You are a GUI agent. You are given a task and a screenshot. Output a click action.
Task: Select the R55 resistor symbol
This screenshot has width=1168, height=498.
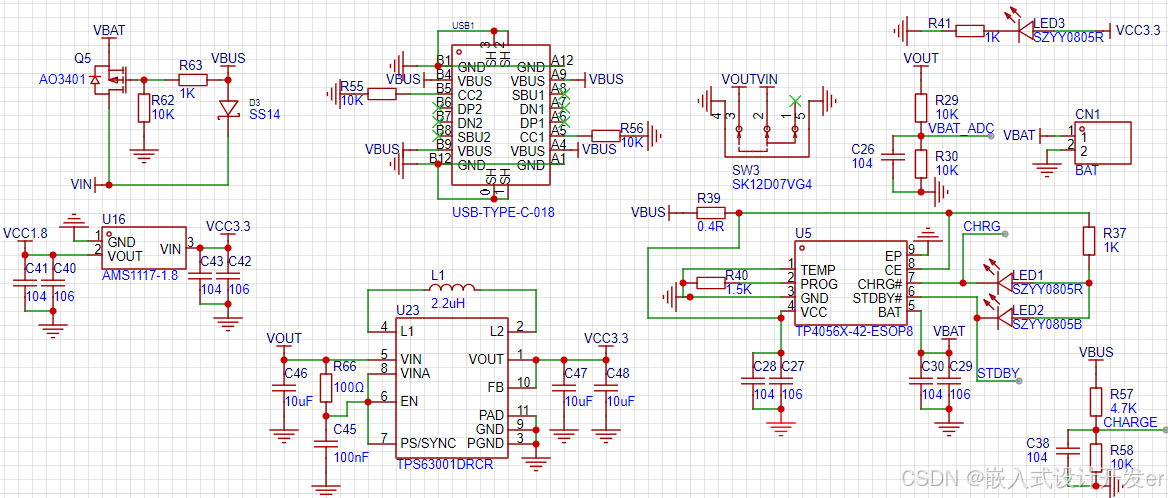[382, 94]
